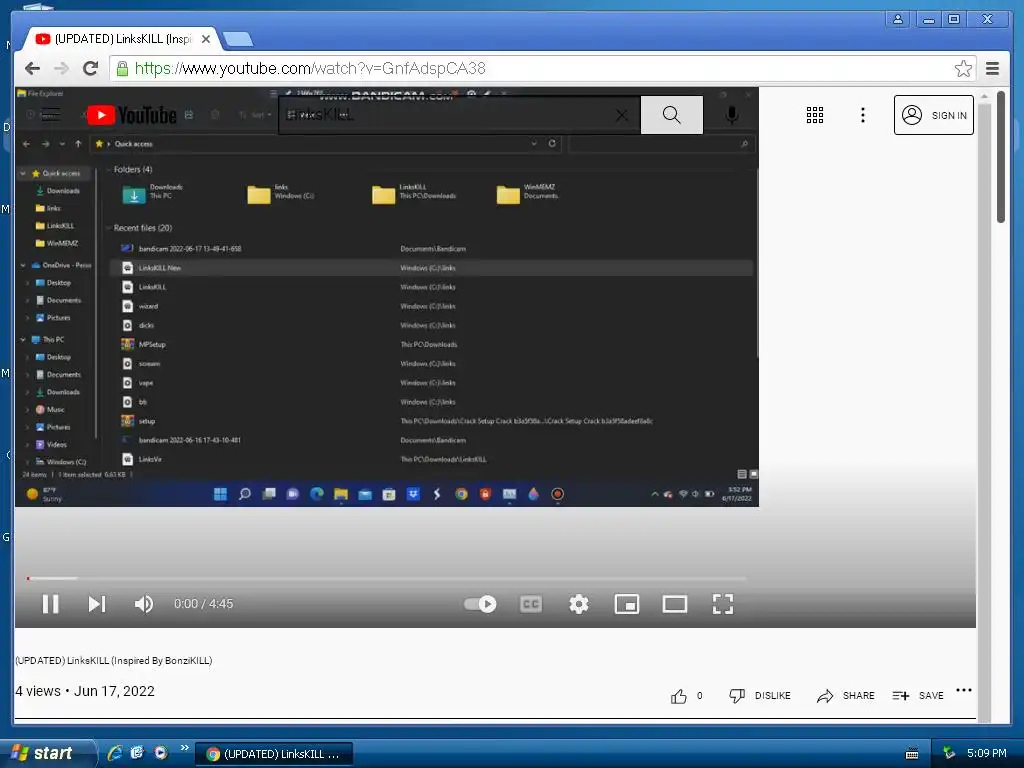Toggle the autoplay switch
The height and width of the screenshot is (768, 1024).
pyautogui.click(x=480, y=604)
